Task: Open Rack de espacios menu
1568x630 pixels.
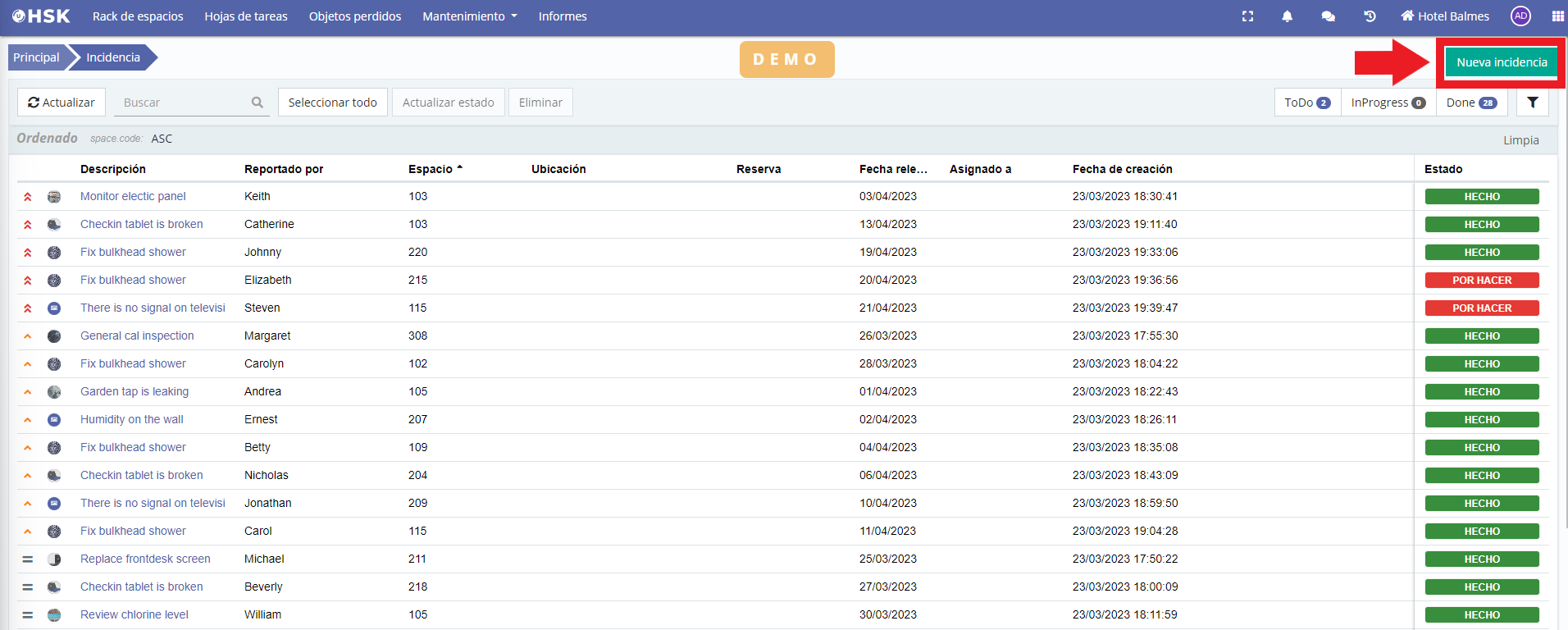Action: click(138, 16)
